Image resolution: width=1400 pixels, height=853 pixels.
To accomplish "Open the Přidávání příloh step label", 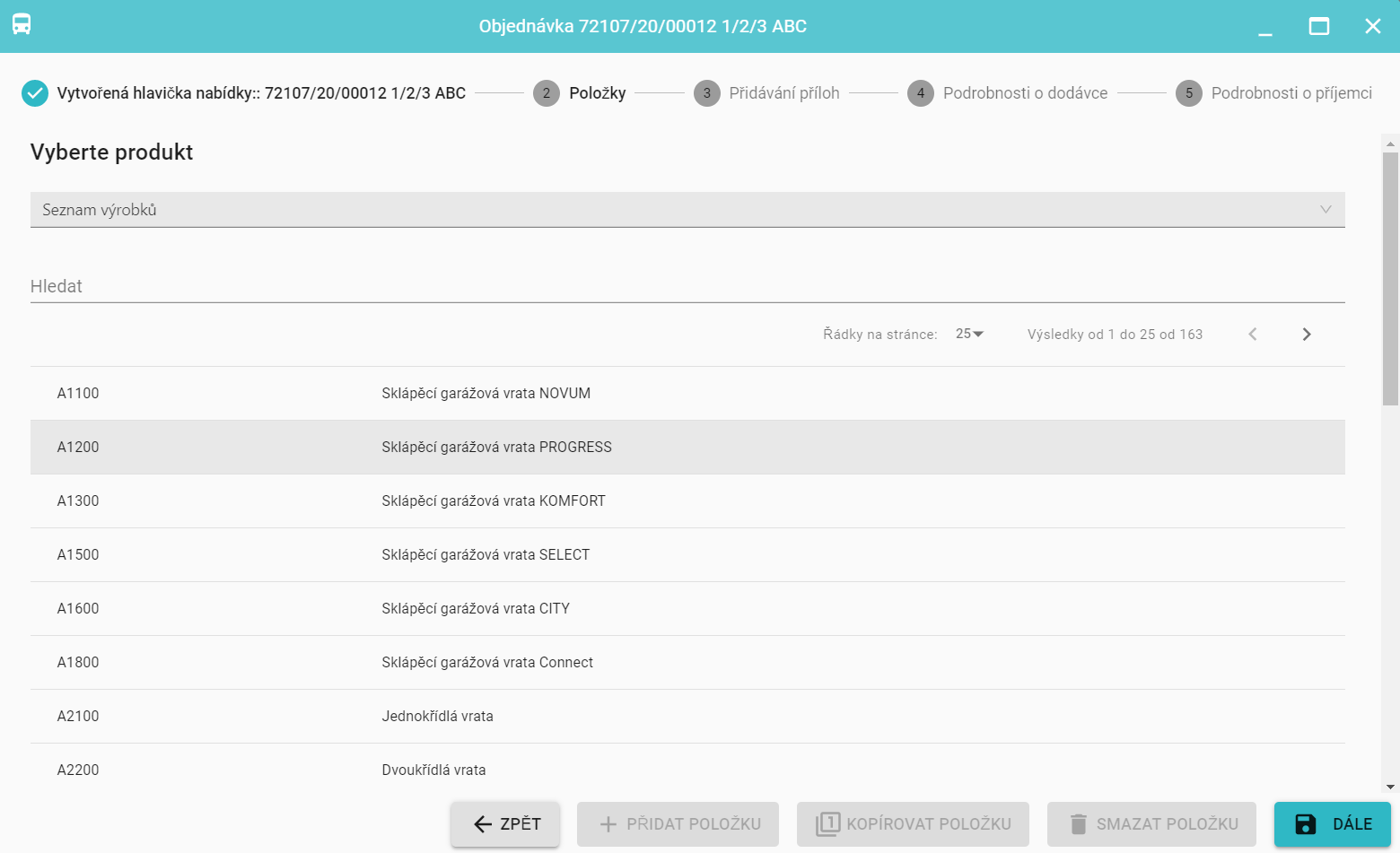I will tap(783, 93).
